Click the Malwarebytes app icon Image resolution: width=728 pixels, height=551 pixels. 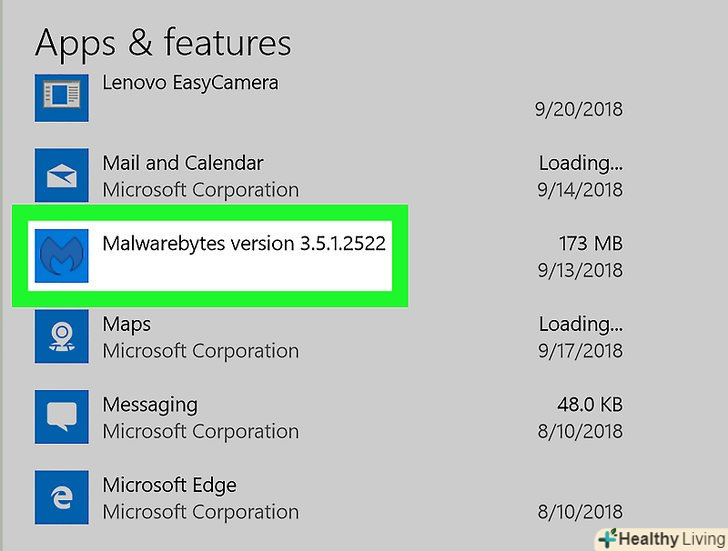tap(62, 257)
